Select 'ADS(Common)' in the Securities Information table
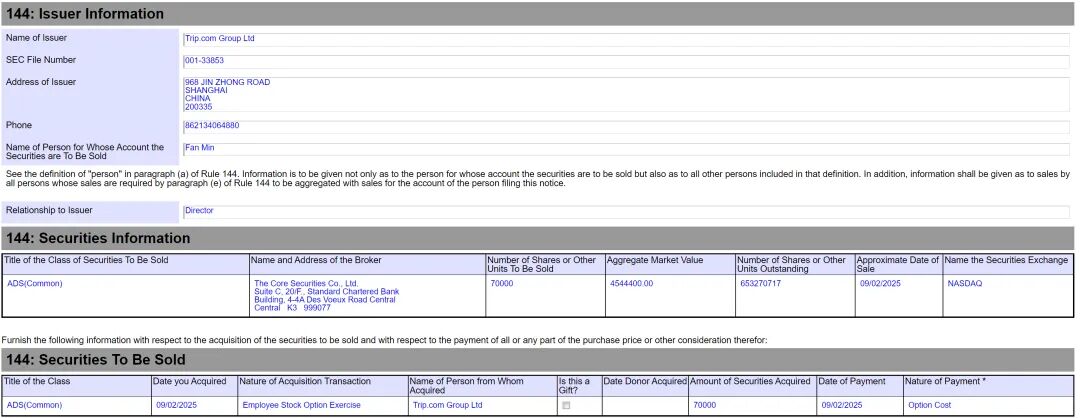Screen dimensions: 1080x418 point(34,284)
